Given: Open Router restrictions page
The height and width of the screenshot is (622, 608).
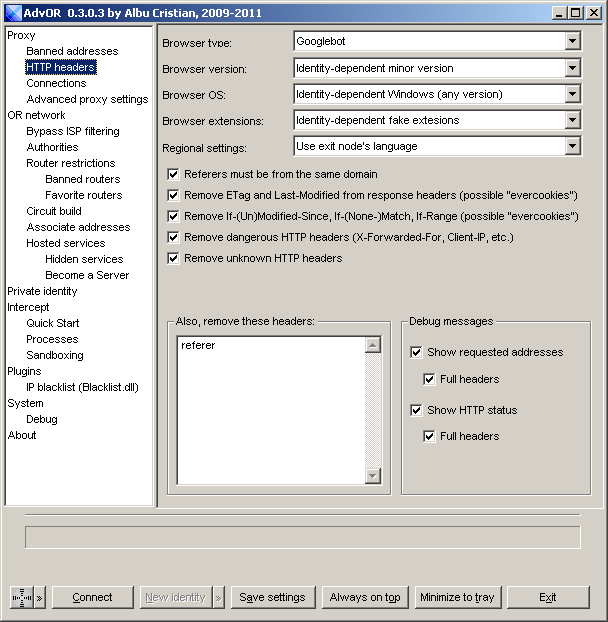Looking at the screenshot, I should (x=71, y=163).
